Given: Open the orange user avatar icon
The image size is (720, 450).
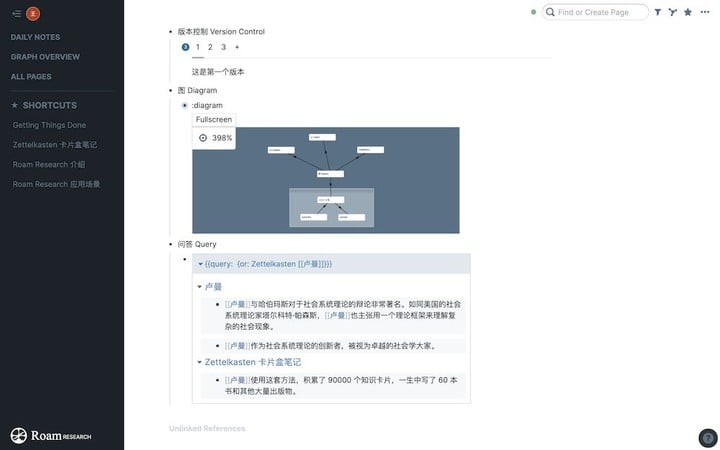Looking at the screenshot, I should pyautogui.click(x=33, y=14).
